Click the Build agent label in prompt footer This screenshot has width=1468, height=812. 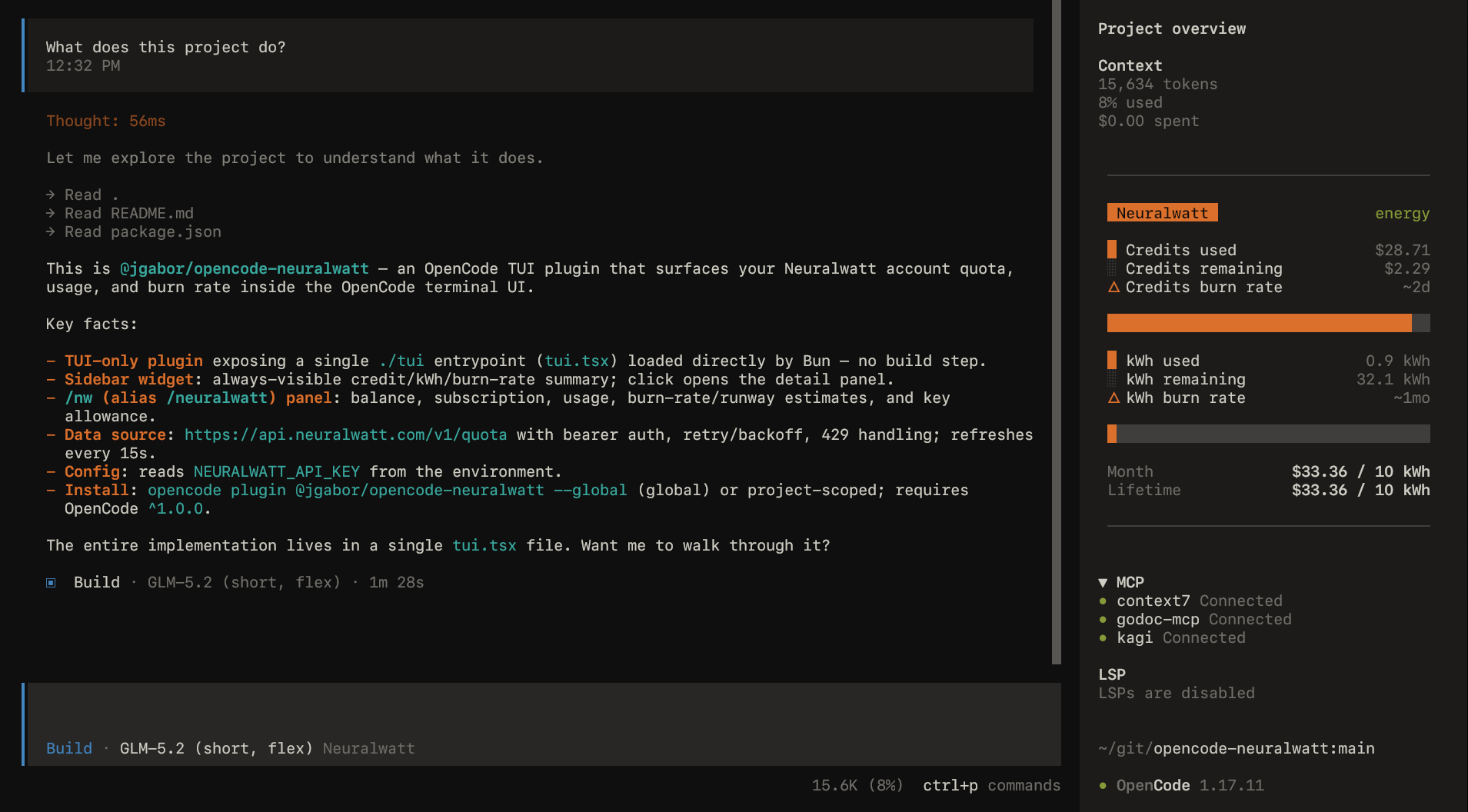click(x=69, y=748)
